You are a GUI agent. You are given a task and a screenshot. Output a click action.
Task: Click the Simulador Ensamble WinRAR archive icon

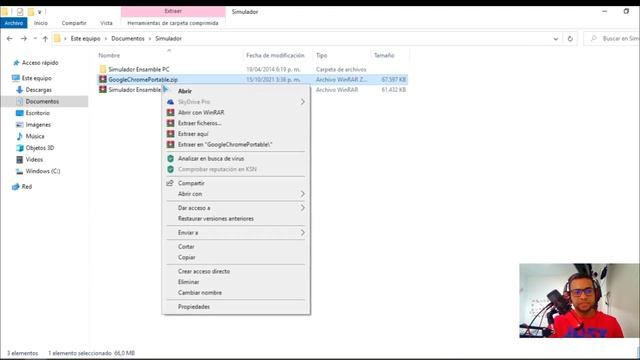pos(103,89)
